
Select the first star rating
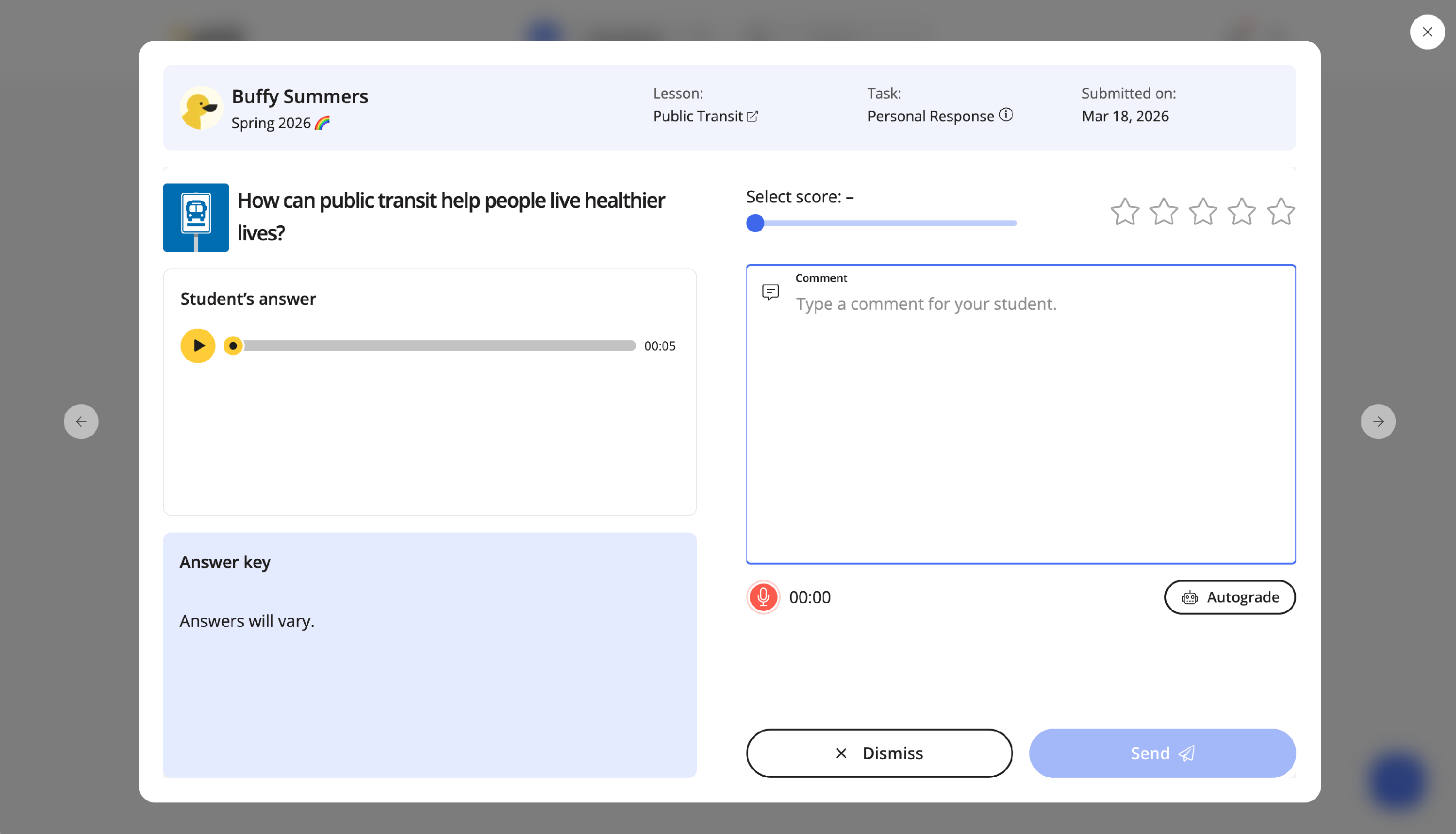pyautogui.click(x=1125, y=212)
